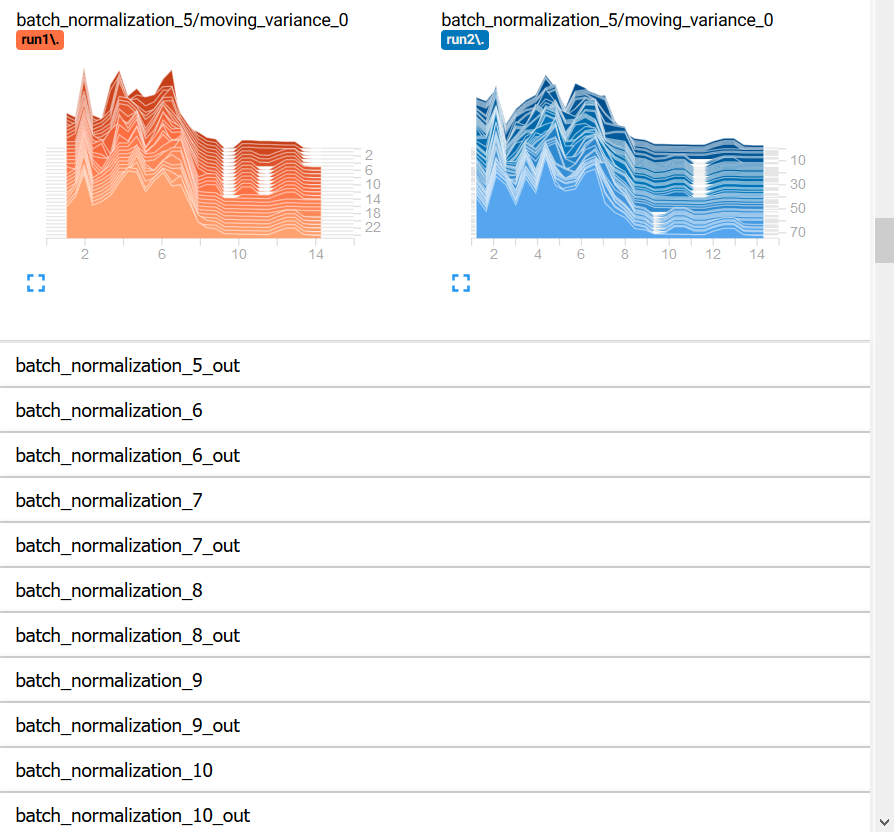Expand the batch_normalization_10 section
Screen dimensions: 894x832
(x=435, y=770)
